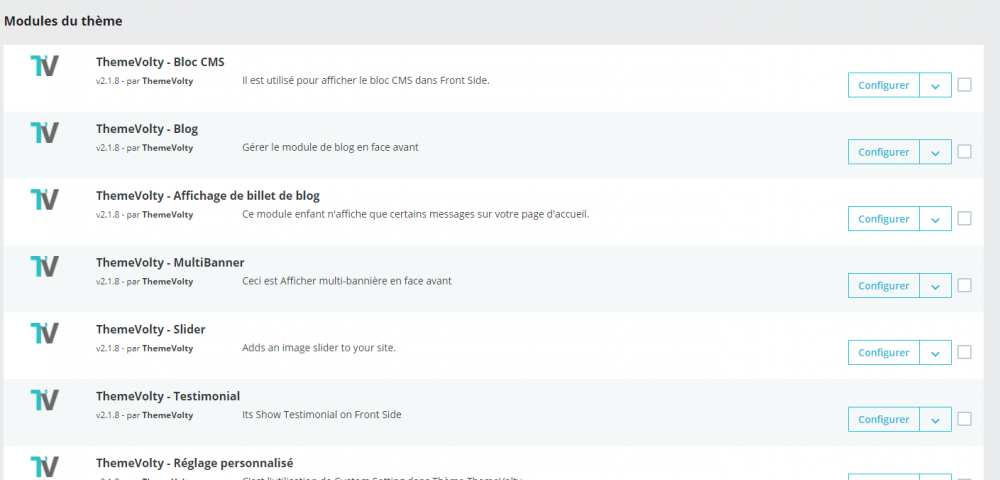Open dropdown arrow next to Bloc CMS Configurer
This screenshot has height=480, width=1000.
tap(936, 85)
